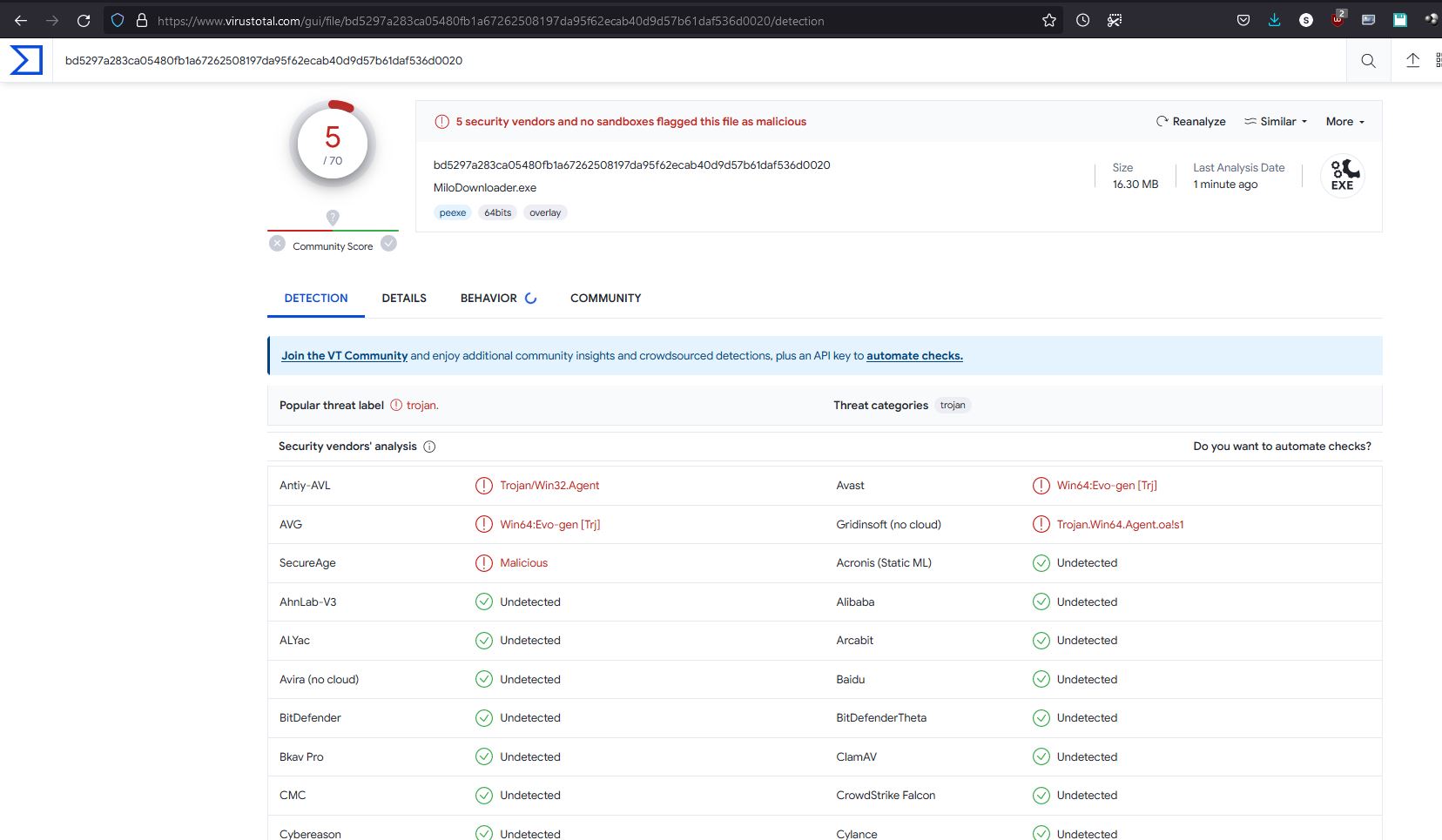Click automate checks link in banner

(x=914, y=356)
